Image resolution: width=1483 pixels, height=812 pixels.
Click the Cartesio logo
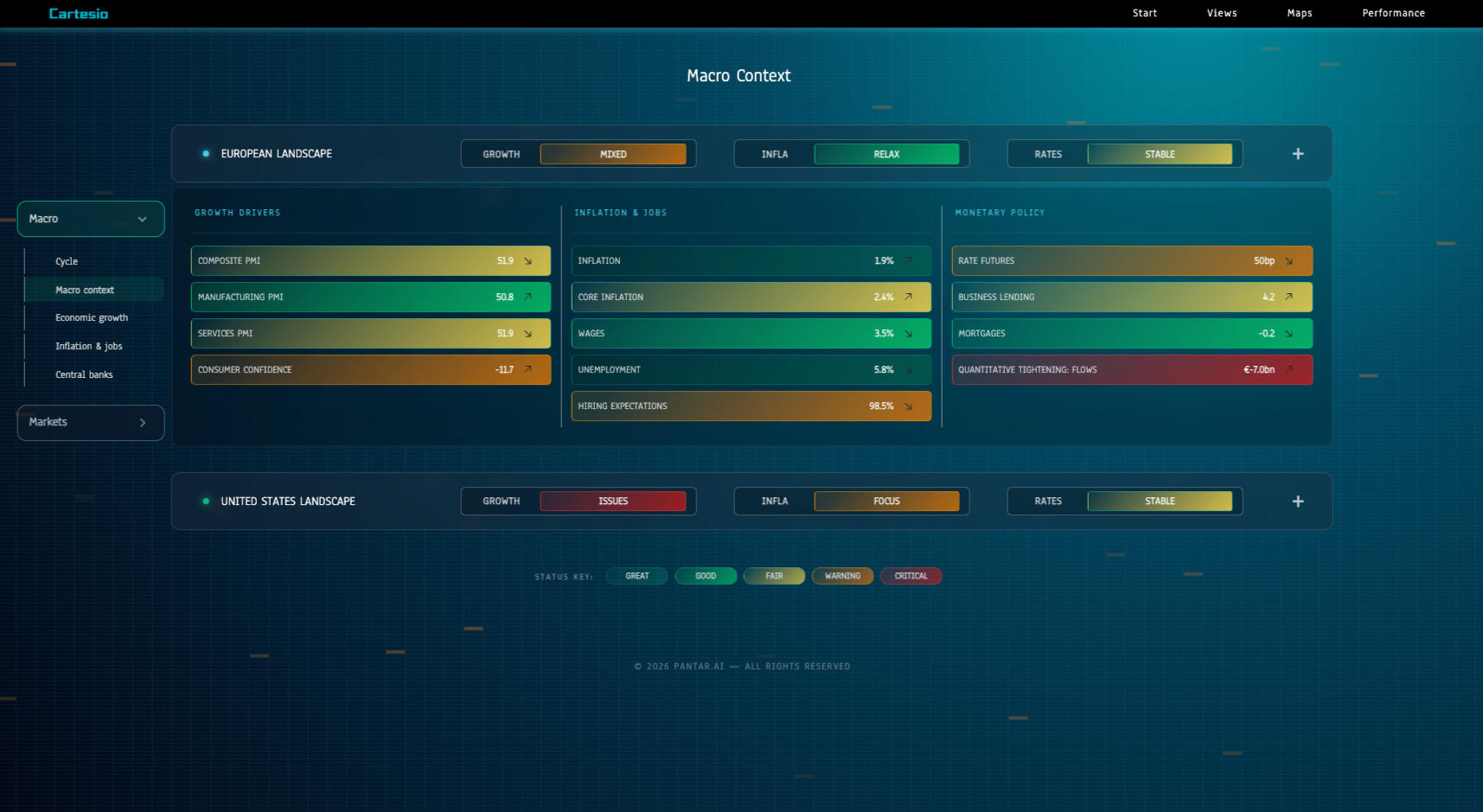[79, 14]
